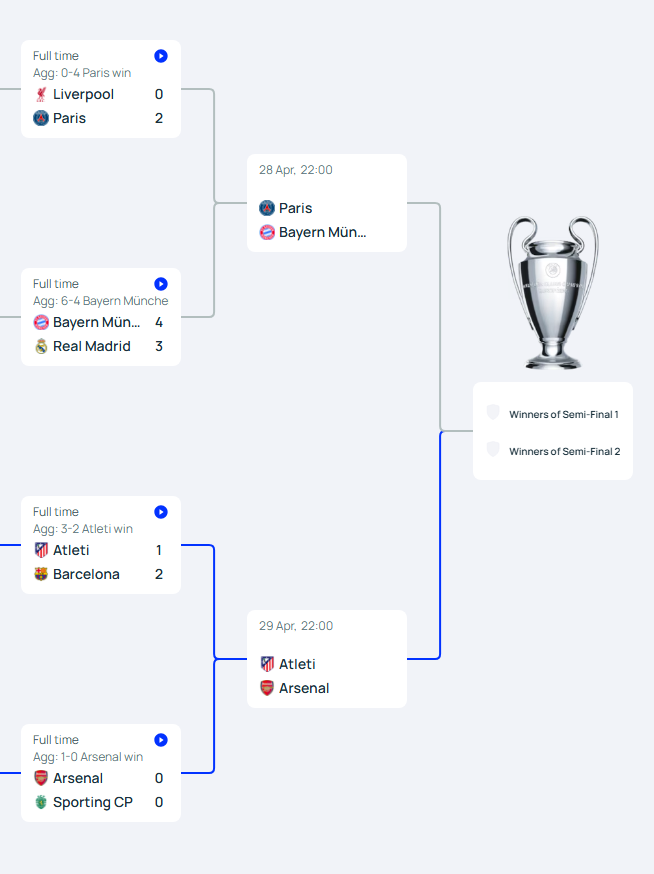Open the 28 Apr, 22:00 semi-final card
This screenshot has width=654, height=874.
pos(327,203)
